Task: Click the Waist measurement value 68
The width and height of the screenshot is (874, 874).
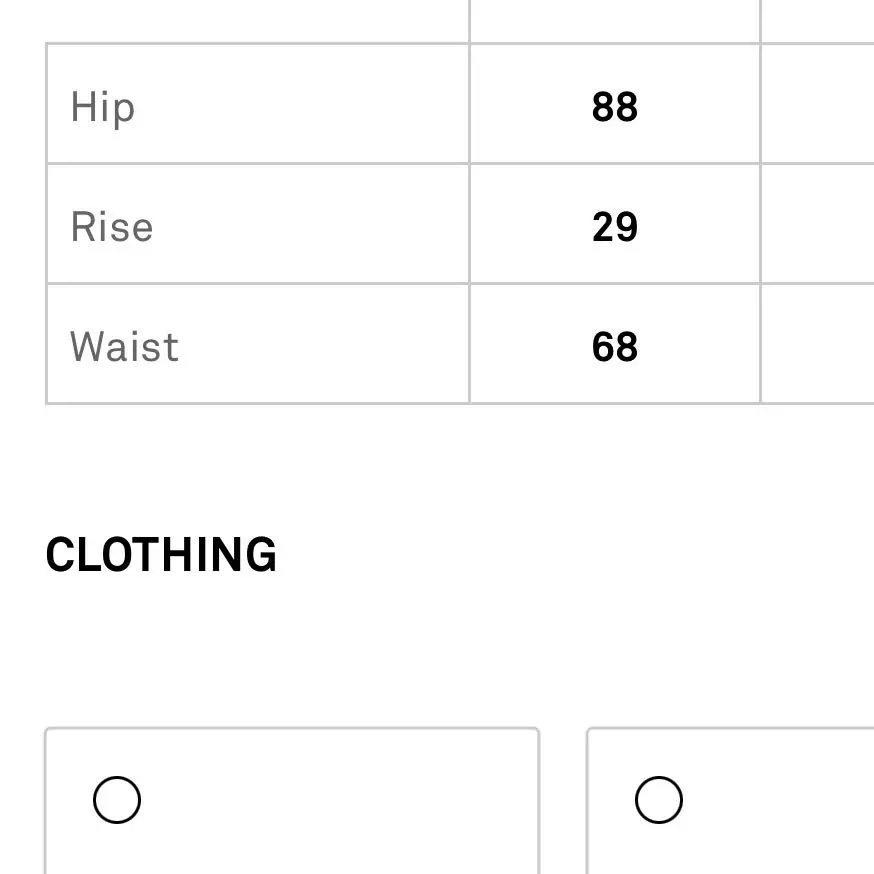Action: click(614, 347)
